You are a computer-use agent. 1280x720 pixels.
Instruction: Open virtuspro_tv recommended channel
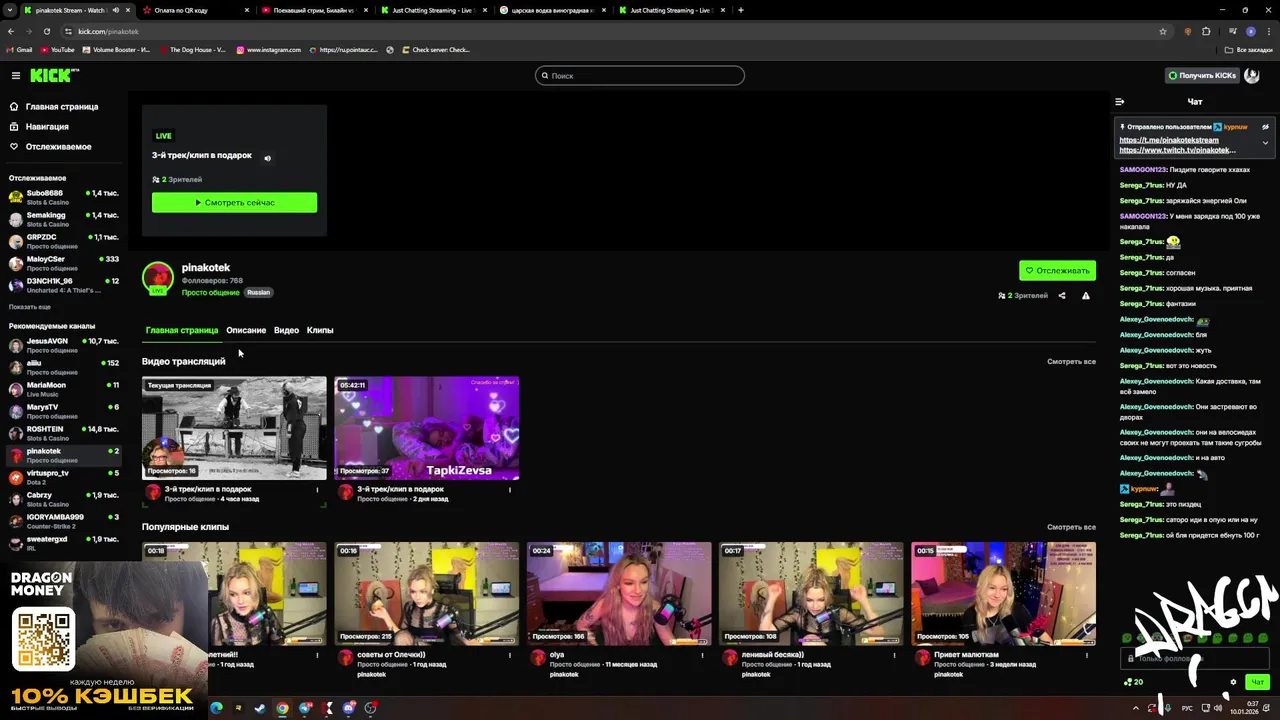click(64, 477)
